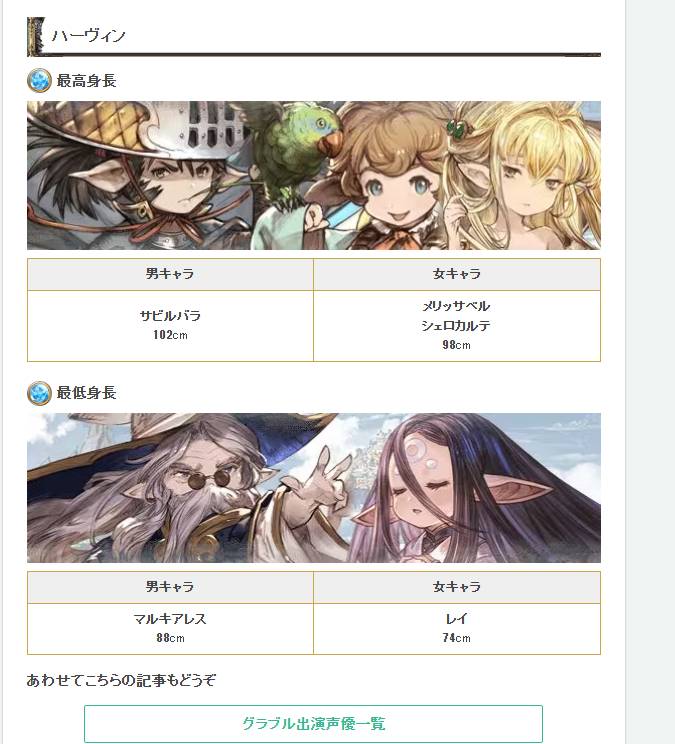This screenshot has height=744, width=675.
Task: Click the 102cm height value
Action: [170, 335]
